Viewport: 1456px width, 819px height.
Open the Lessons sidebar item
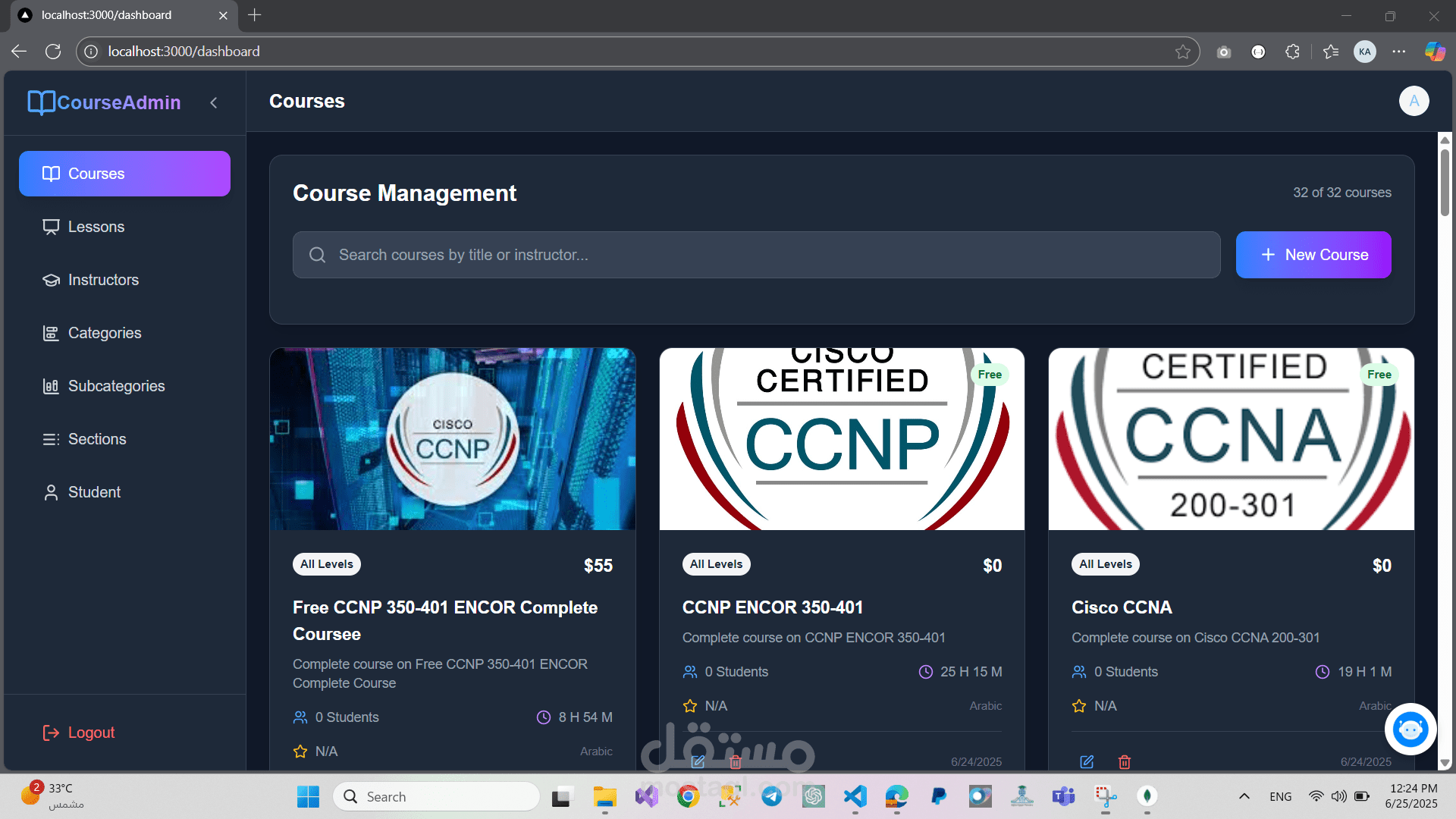[96, 227]
